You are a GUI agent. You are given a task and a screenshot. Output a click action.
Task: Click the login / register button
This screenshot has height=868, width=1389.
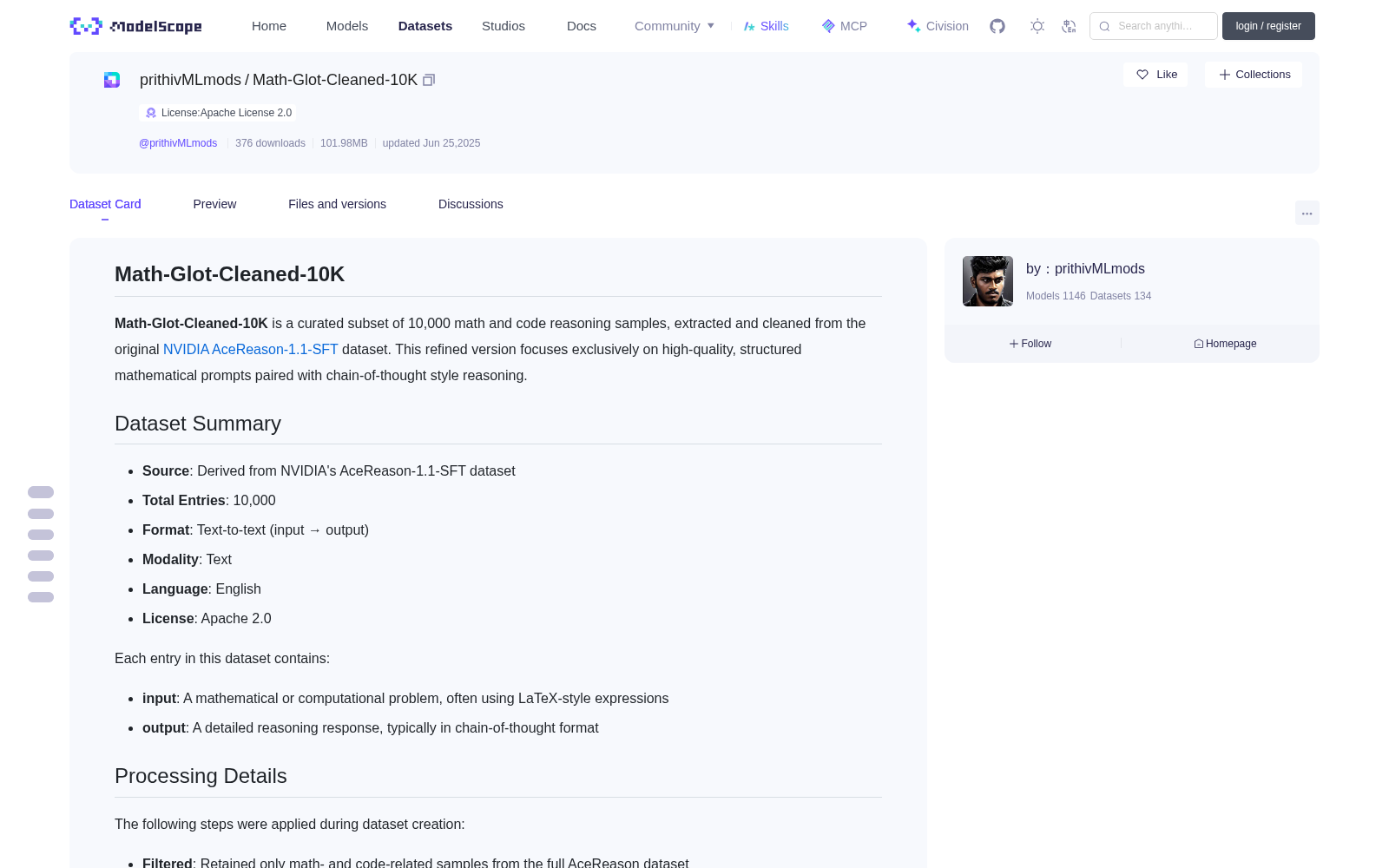click(1268, 26)
